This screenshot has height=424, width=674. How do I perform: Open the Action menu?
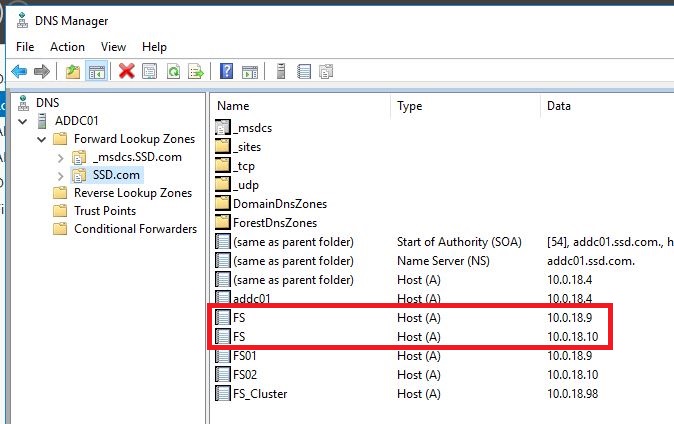pos(67,46)
